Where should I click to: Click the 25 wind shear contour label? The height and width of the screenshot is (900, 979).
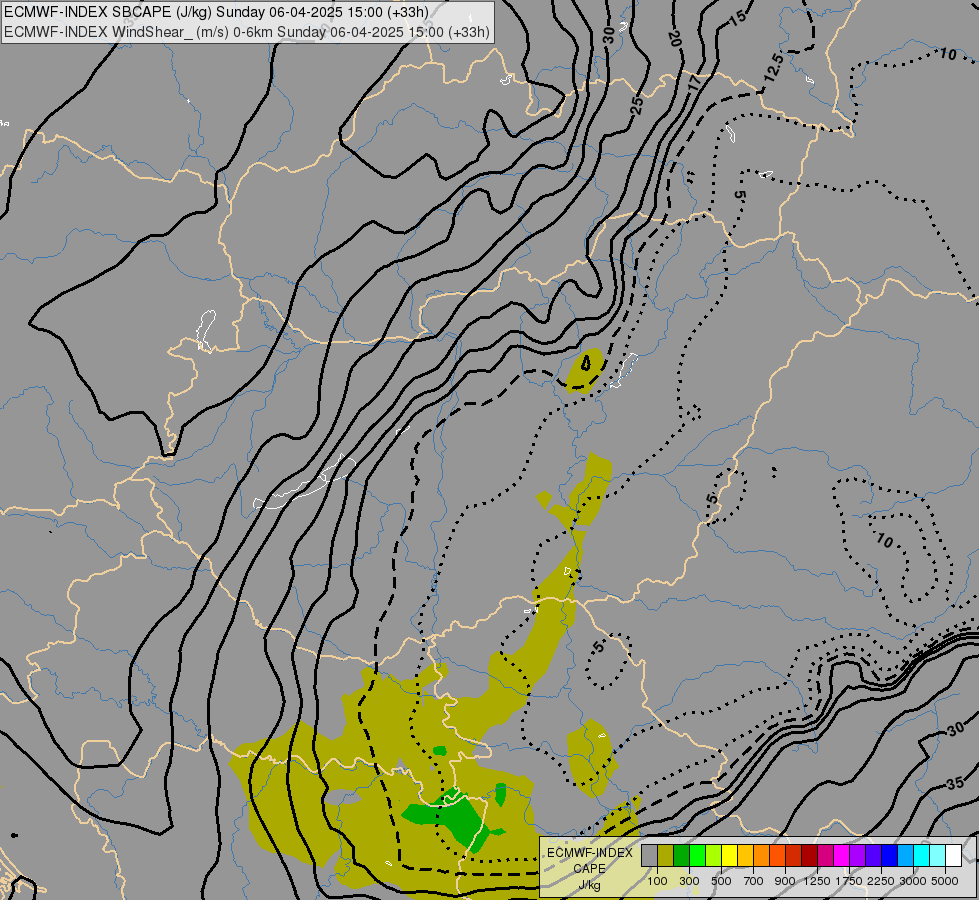pyautogui.click(x=637, y=105)
